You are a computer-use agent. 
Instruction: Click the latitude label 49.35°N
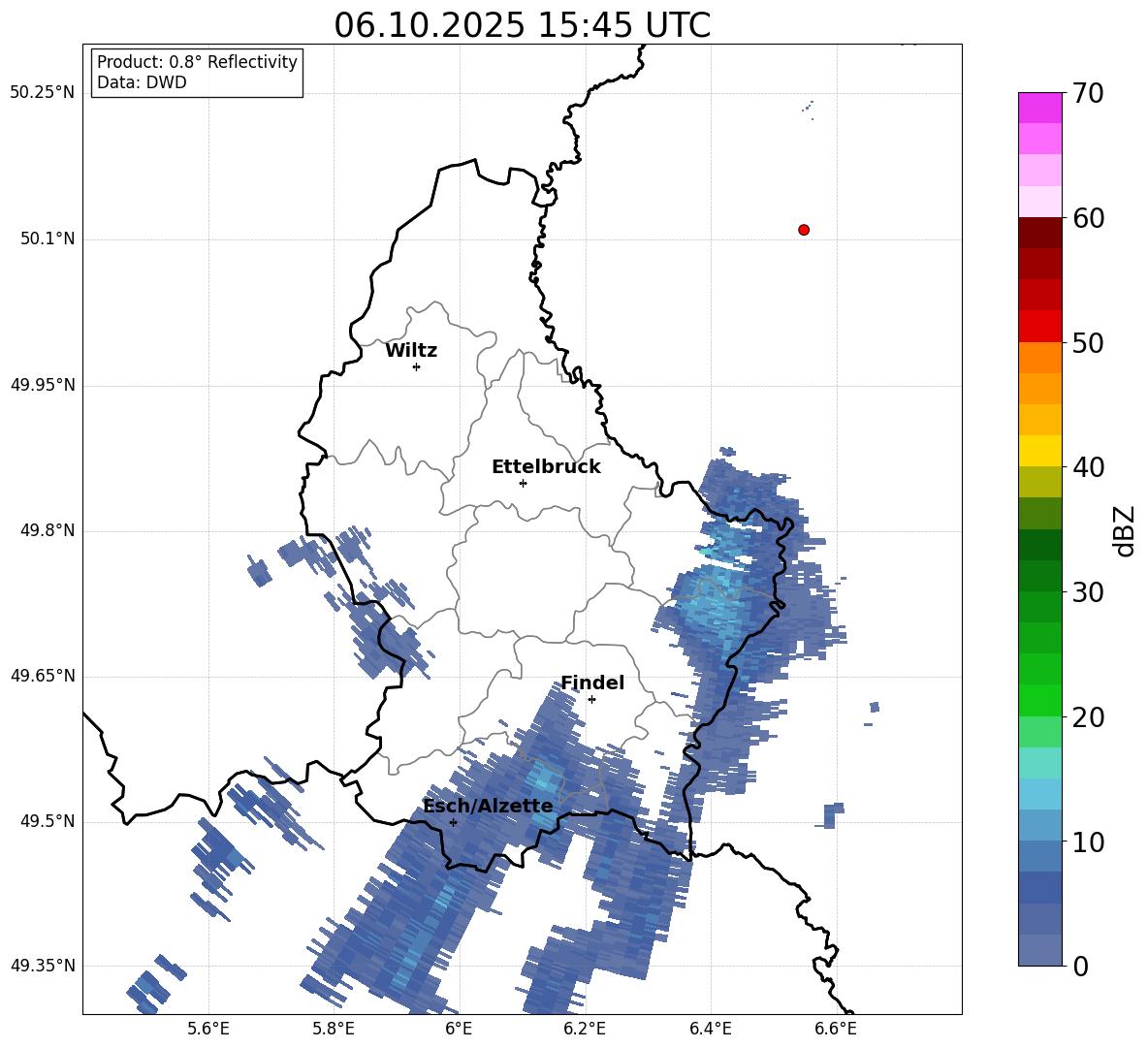pos(43,966)
